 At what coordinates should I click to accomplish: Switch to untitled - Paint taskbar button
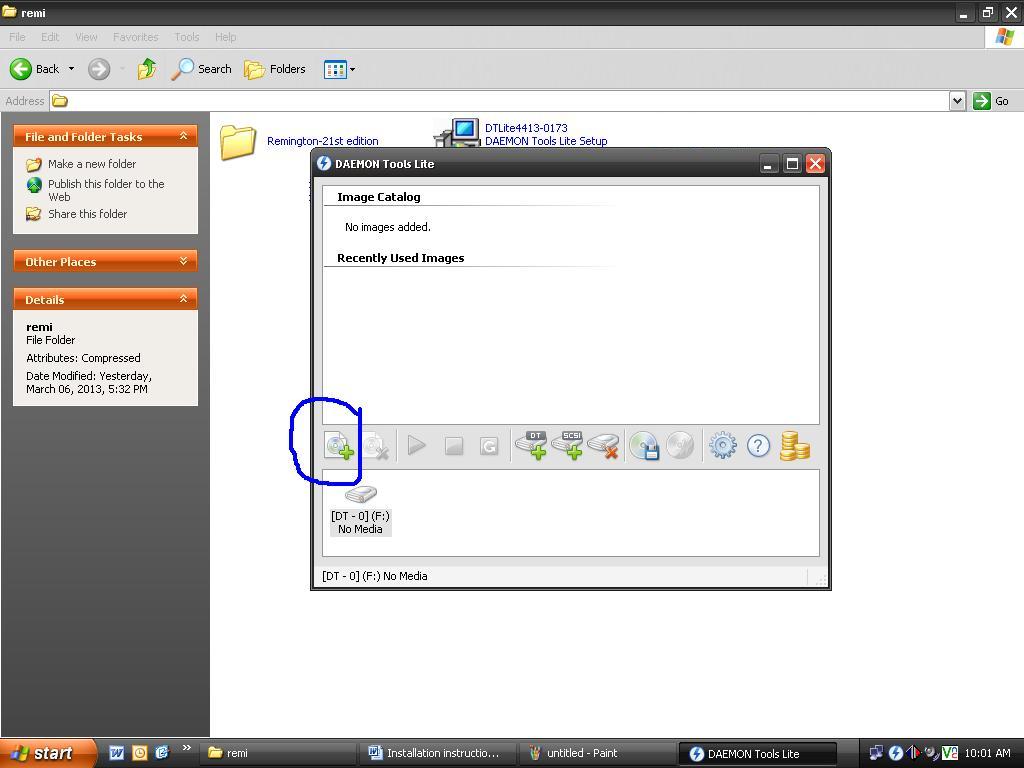tap(597, 753)
